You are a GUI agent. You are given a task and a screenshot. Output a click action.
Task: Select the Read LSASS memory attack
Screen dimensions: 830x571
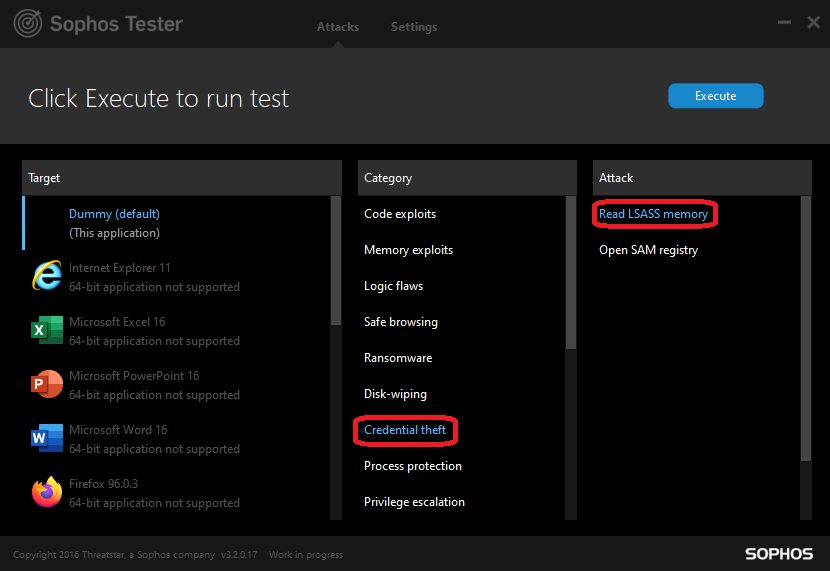(x=653, y=214)
